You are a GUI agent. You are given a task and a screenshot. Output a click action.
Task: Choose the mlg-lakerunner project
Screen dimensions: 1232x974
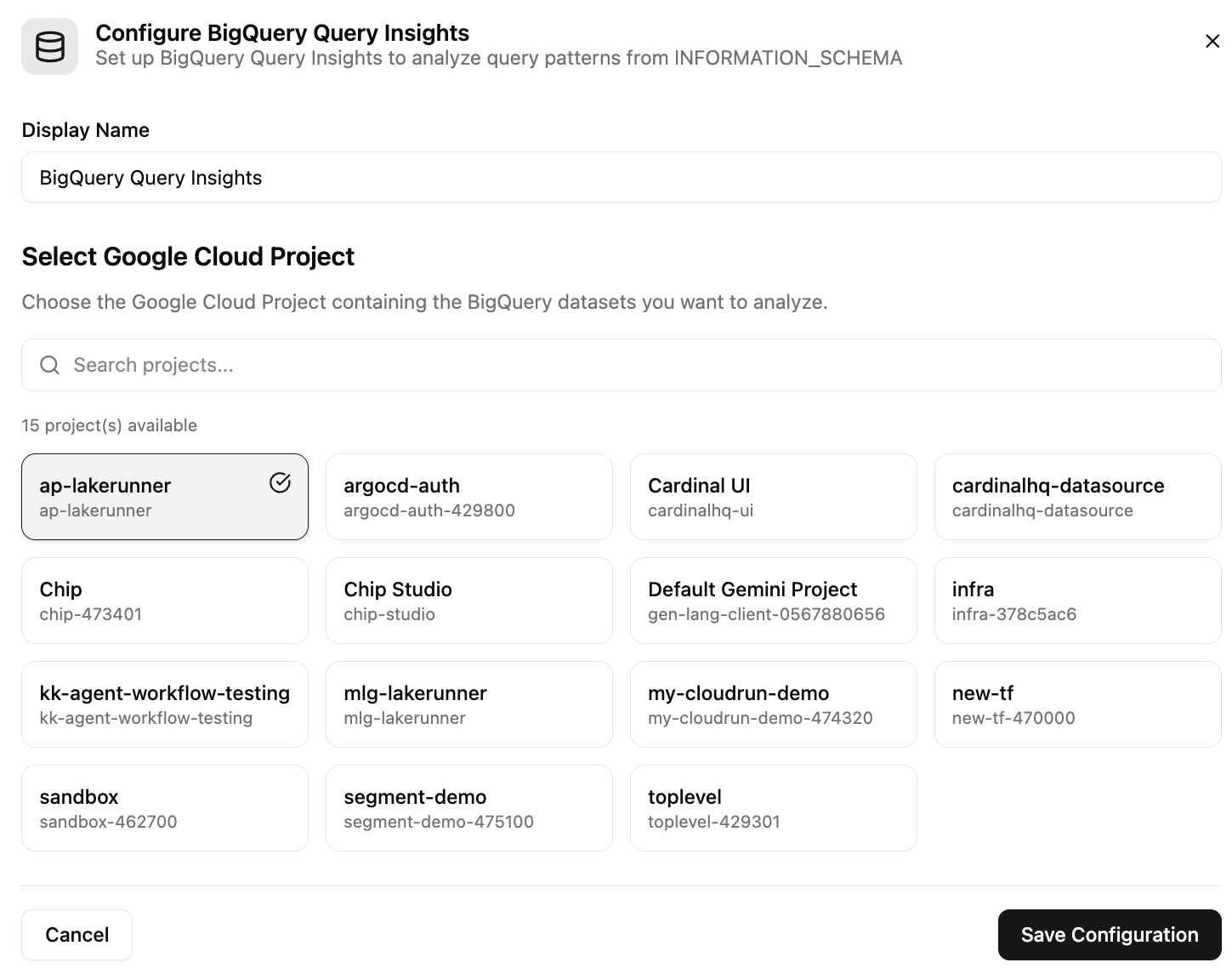pyautogui.click(x=468, y=704)
